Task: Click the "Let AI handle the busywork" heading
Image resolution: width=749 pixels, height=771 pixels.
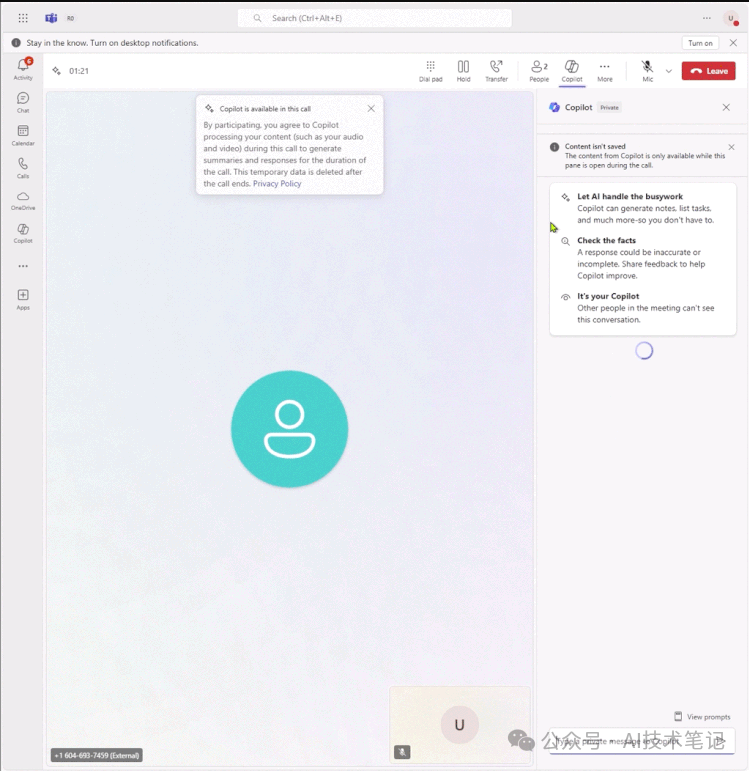Action: click(x=630, y=196)
